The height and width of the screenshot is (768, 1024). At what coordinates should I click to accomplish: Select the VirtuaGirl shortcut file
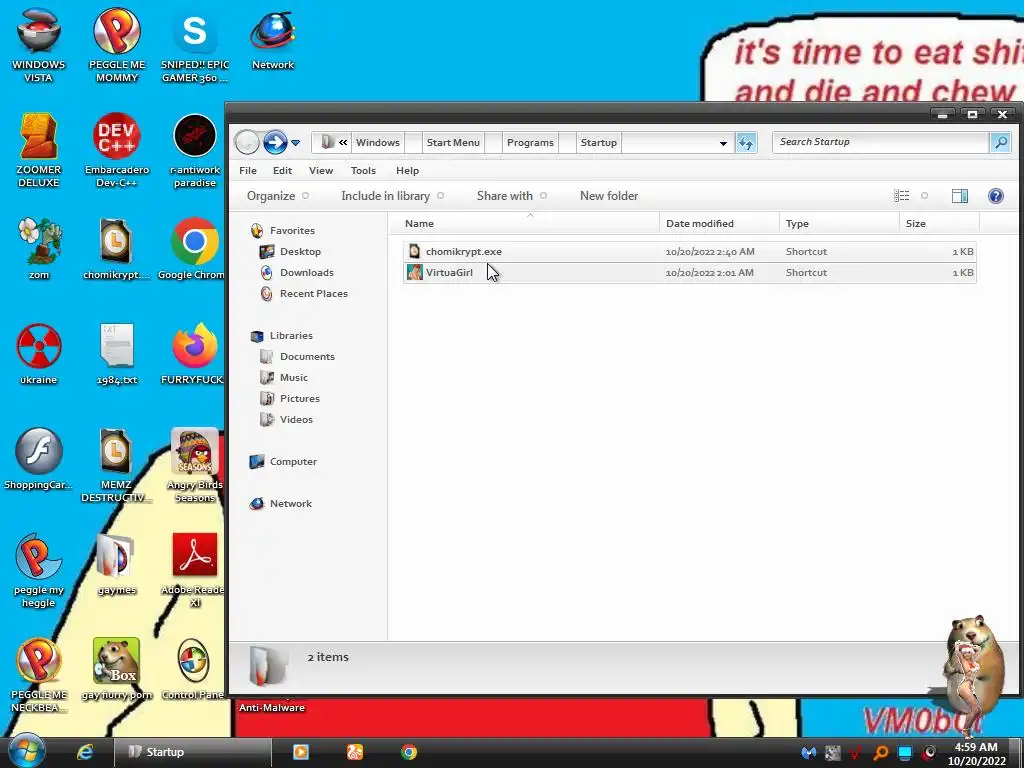(690, 272)
